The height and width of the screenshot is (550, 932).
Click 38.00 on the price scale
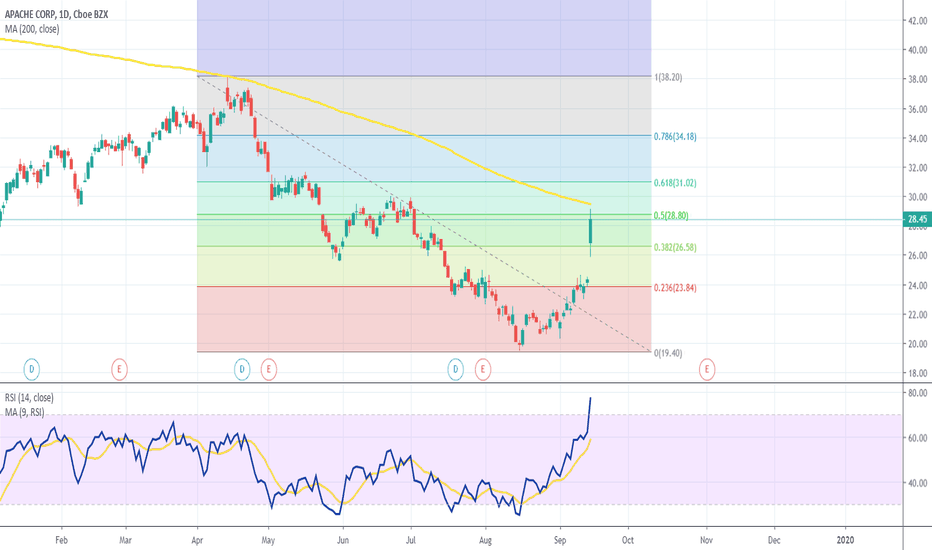(918, 79)
